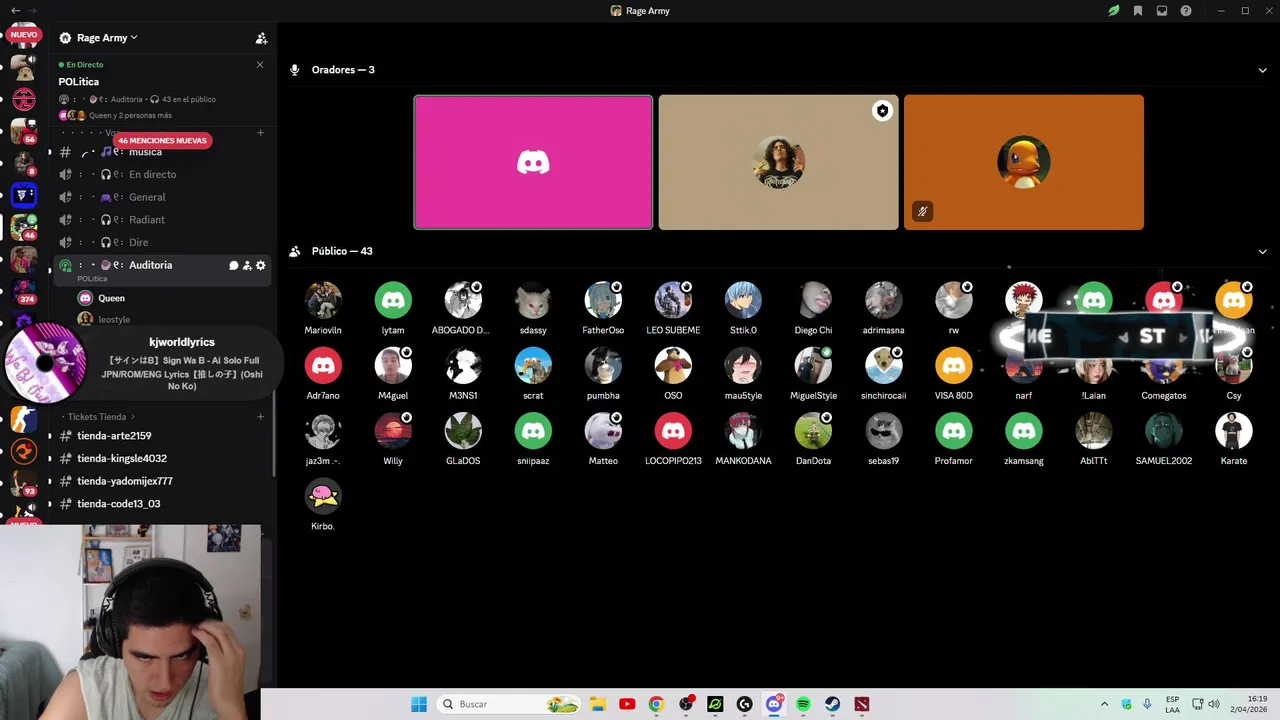Open the 46 menciones nuevas badge
The width and height of the screenshot is (1280, 720).
[x=162, y=140]
